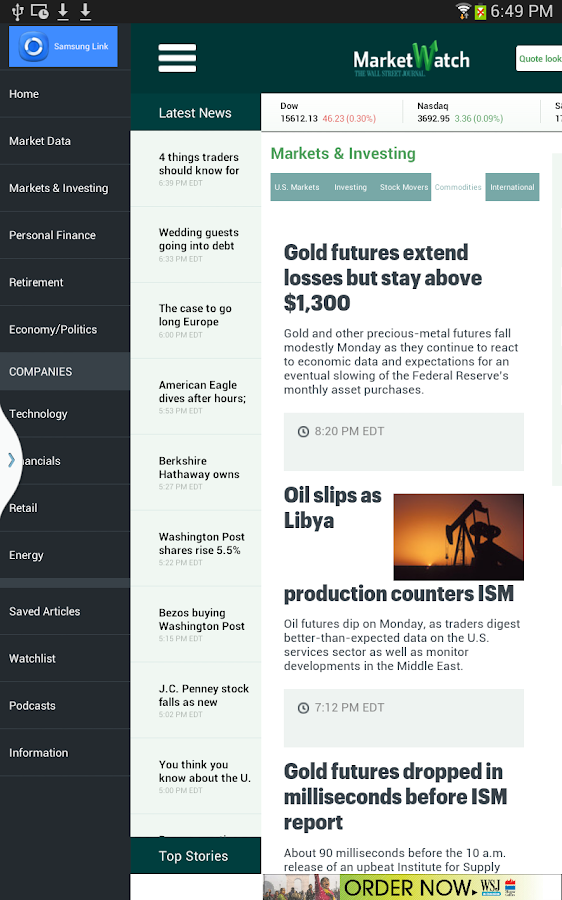Tap the 6:49 PM status bar clock
The image size is (562, 900).
click(x=521, y=11)
